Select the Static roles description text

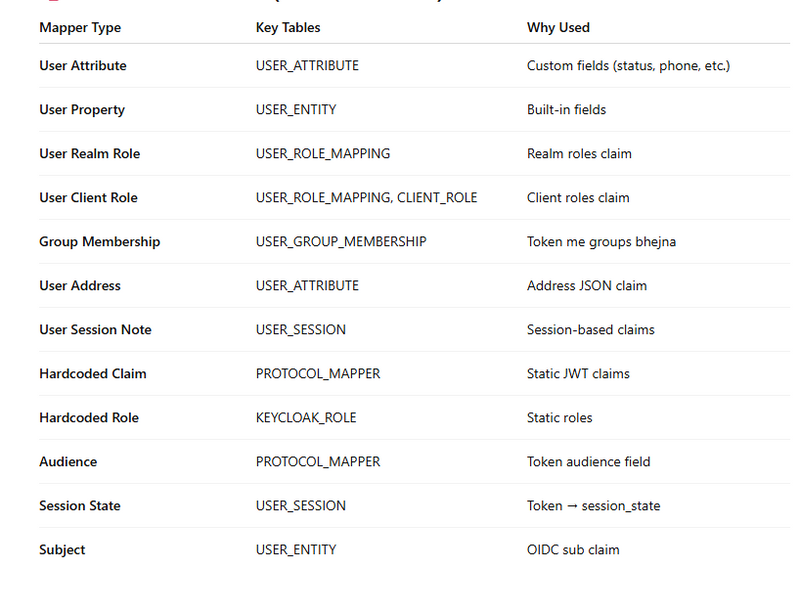tap(559, 418)
